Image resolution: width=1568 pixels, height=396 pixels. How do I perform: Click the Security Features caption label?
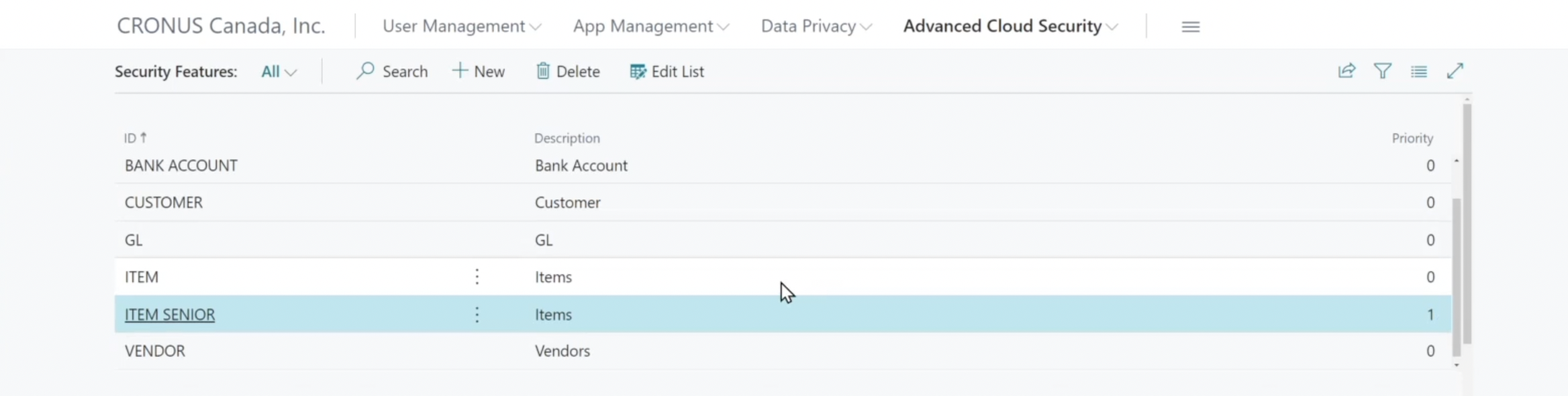point(176,72)
